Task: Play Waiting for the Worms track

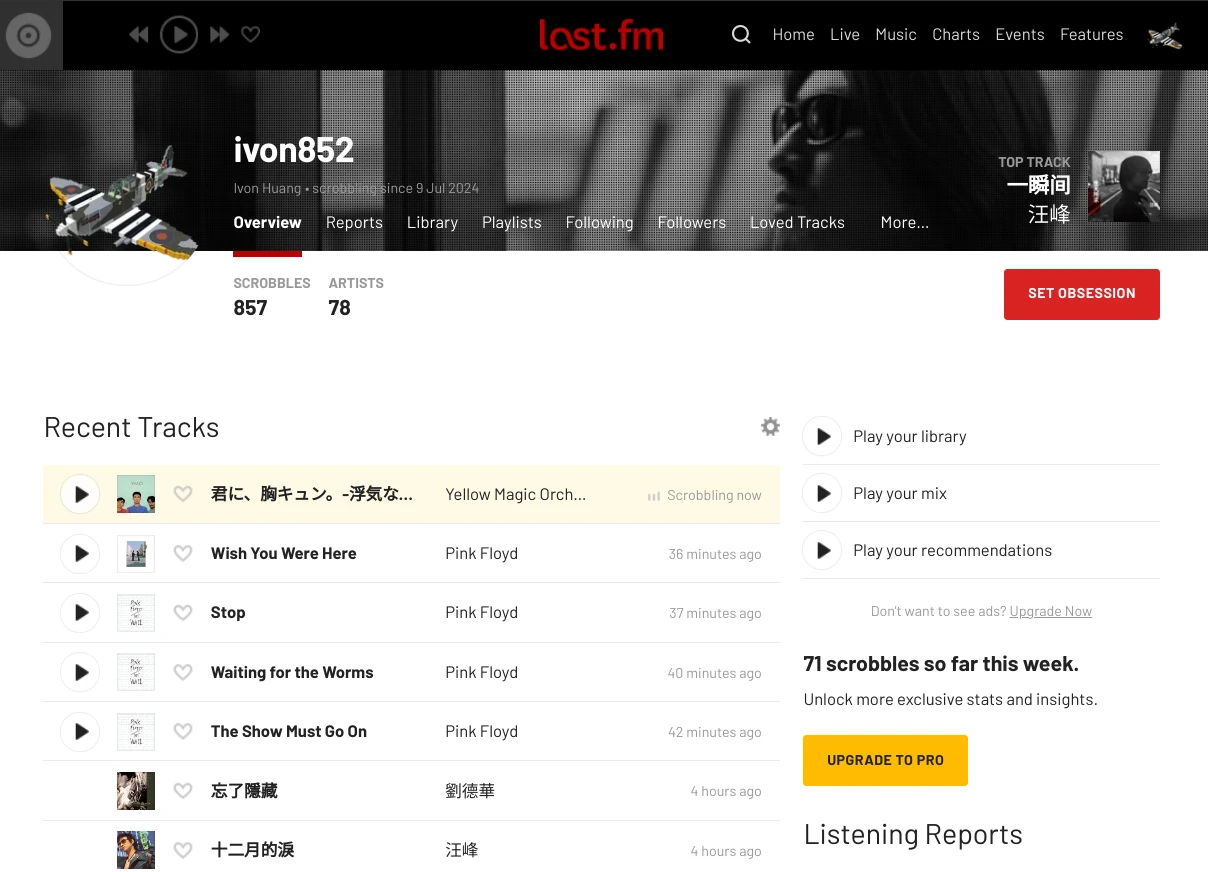Action: point(80,672)
